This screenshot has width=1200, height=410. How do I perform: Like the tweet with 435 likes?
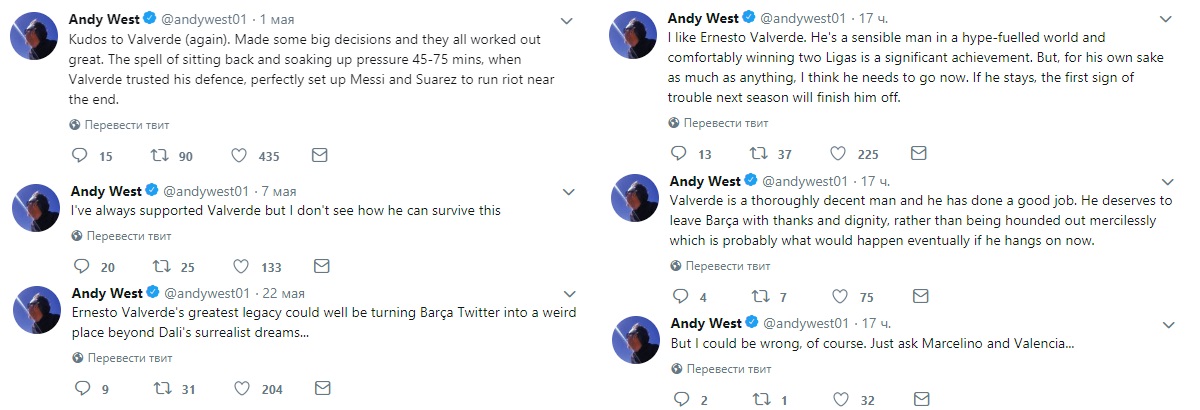click(239, 156)
